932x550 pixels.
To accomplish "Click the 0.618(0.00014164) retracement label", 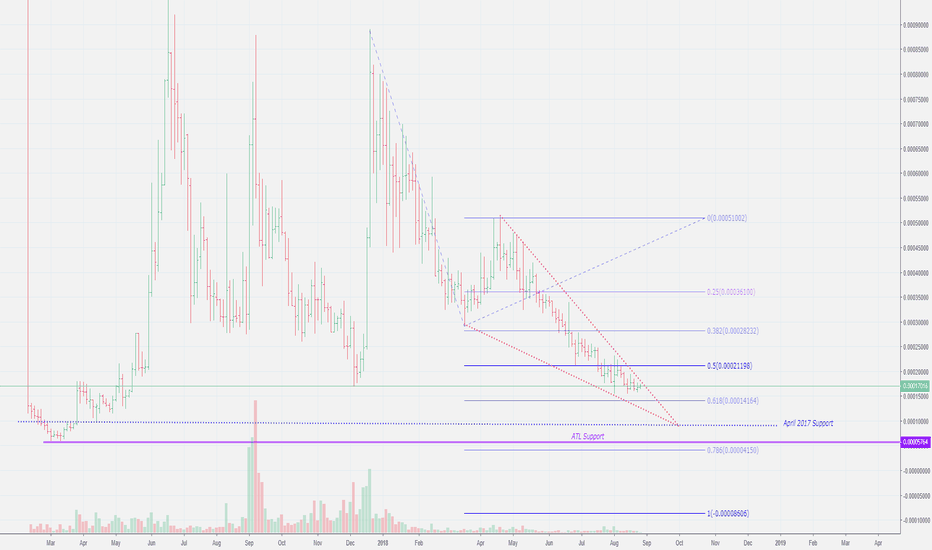I will [732, 401].
